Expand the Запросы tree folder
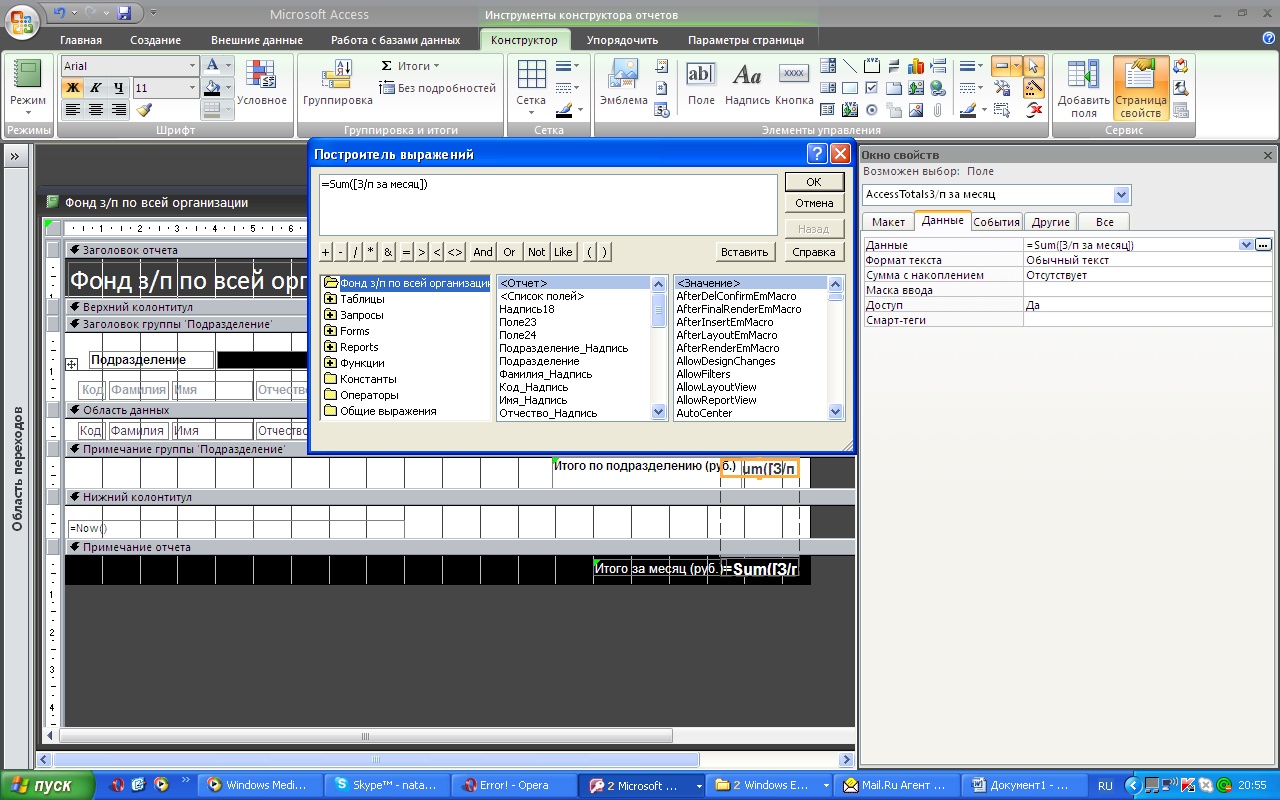 [x=330, y=315]
